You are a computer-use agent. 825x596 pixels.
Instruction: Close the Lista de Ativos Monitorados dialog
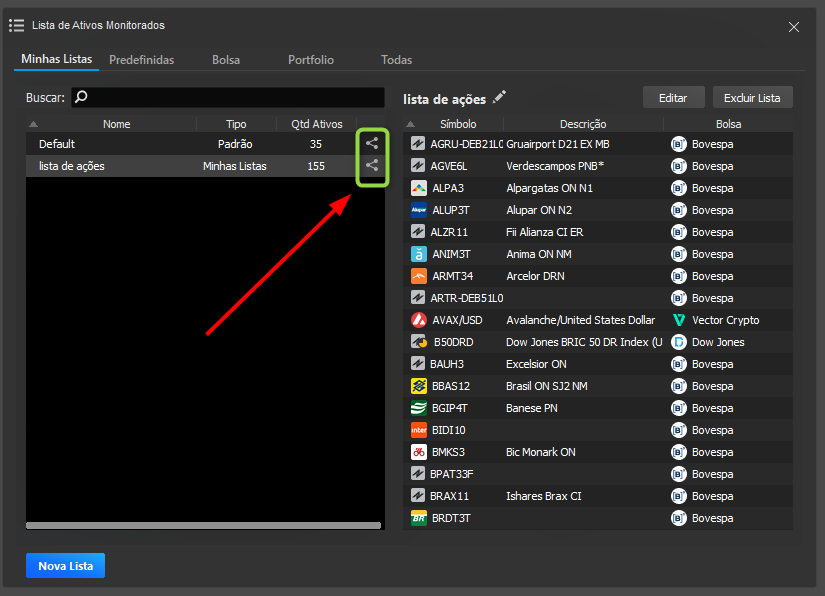pyautogui.click(x=793, y=27)
